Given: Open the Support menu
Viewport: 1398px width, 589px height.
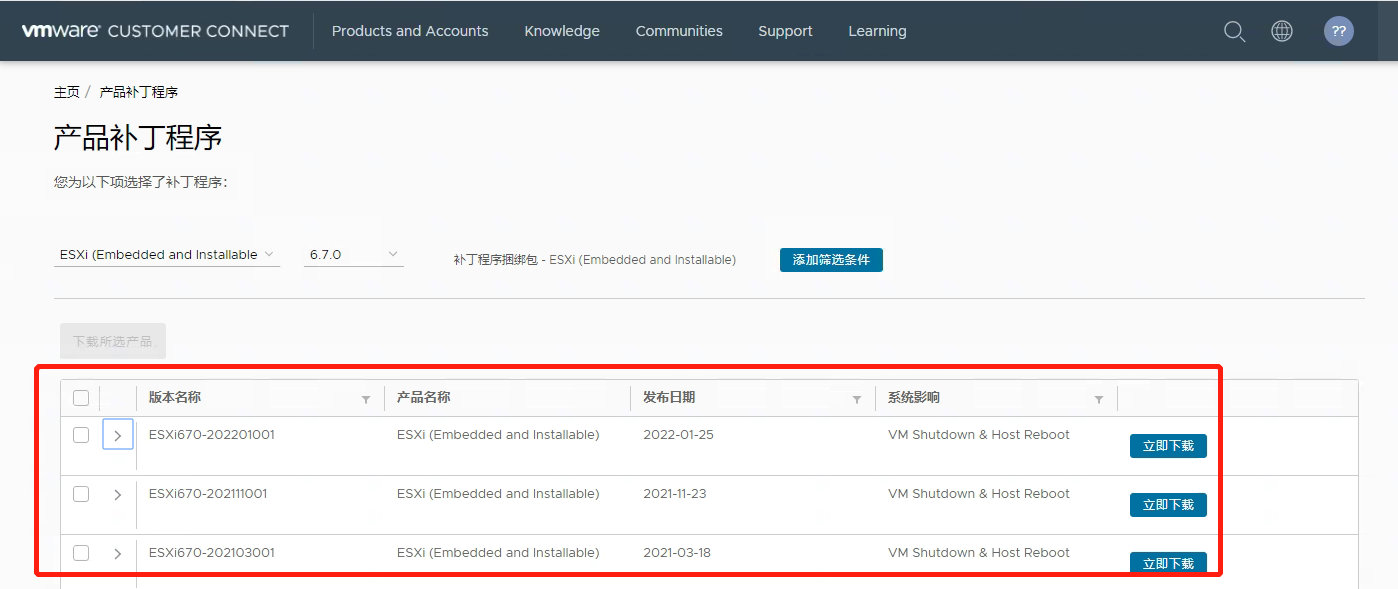Looking at the screenshot, I should 785,31.
